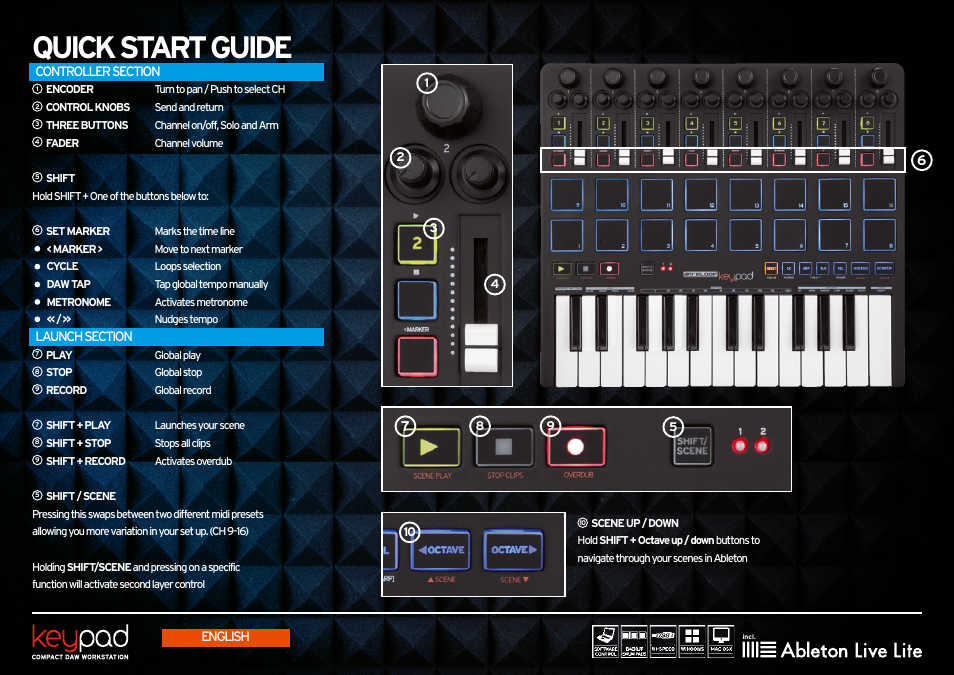Click the Hi-Speed USB icon
Image resolution: width=954 pixels, height=675 pixels.
(x=663, y=642)
